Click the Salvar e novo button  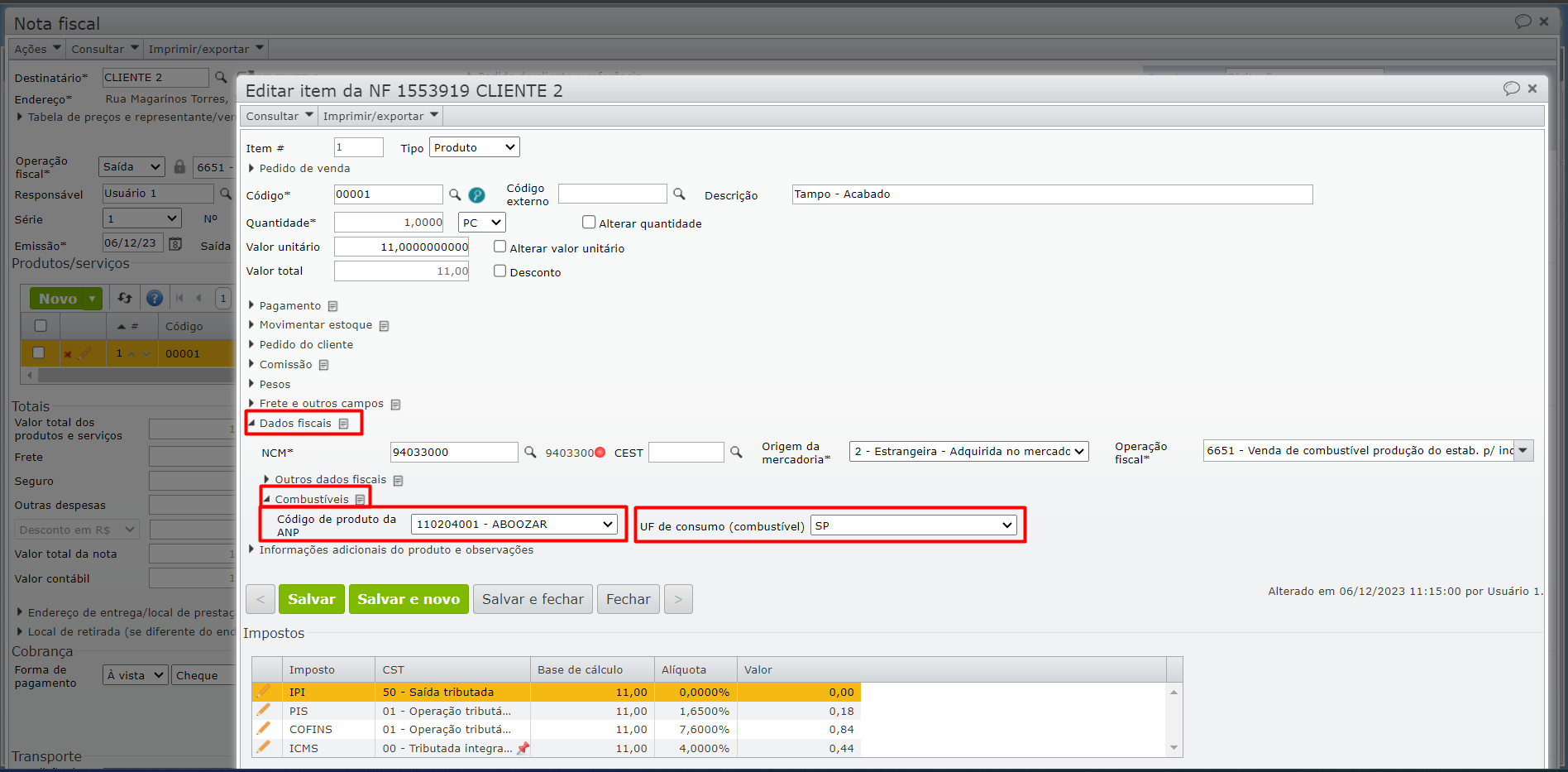409,599
